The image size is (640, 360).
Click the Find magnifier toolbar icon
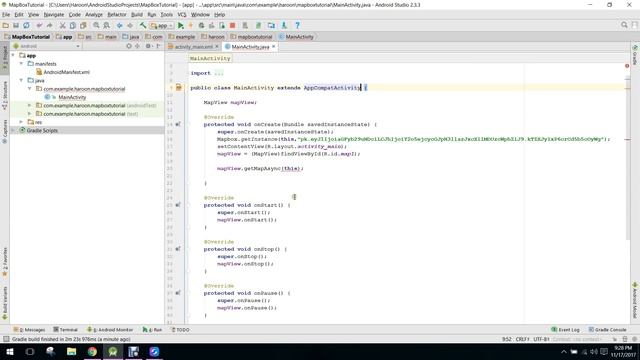[96, 25]
